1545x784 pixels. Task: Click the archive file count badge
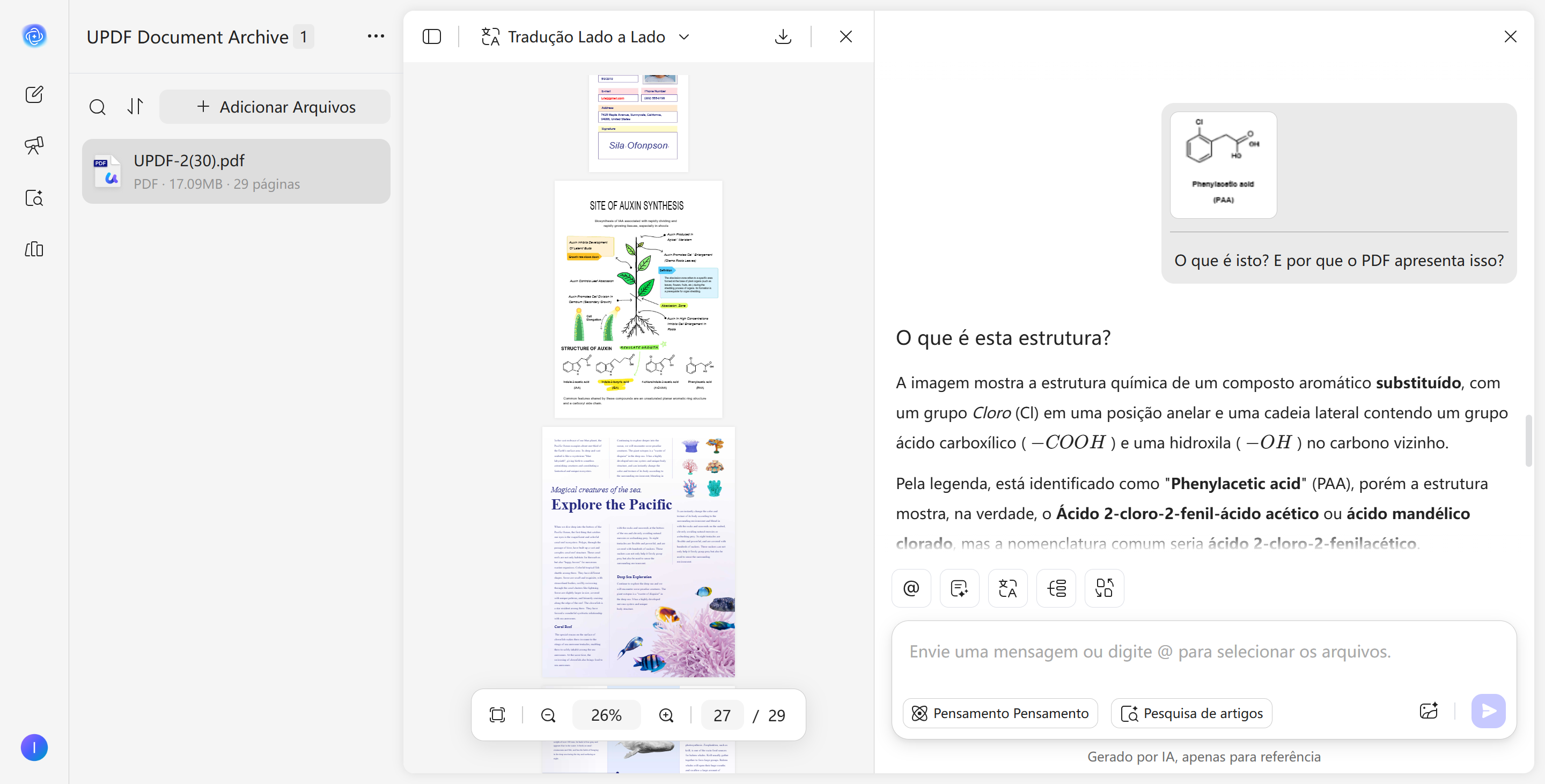[x=304, y=36]
